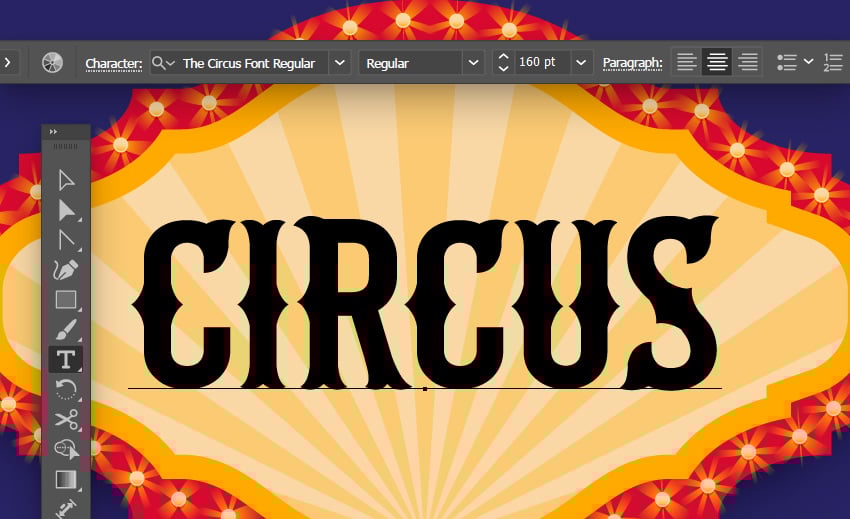Select the Pen tool
This screenshot has height=519, width=850.
point(66,270)
